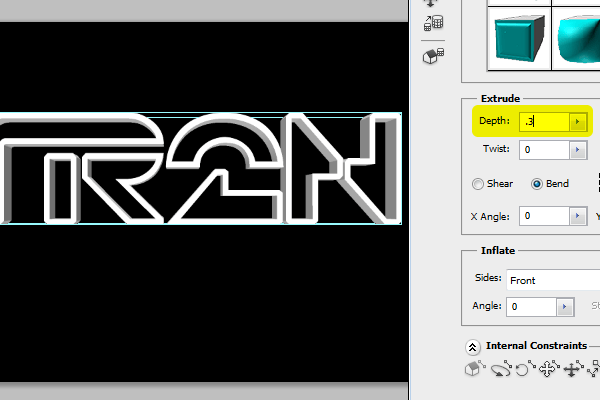Click the constraint home position icon

pyautogui.click(x=474, y=369)
